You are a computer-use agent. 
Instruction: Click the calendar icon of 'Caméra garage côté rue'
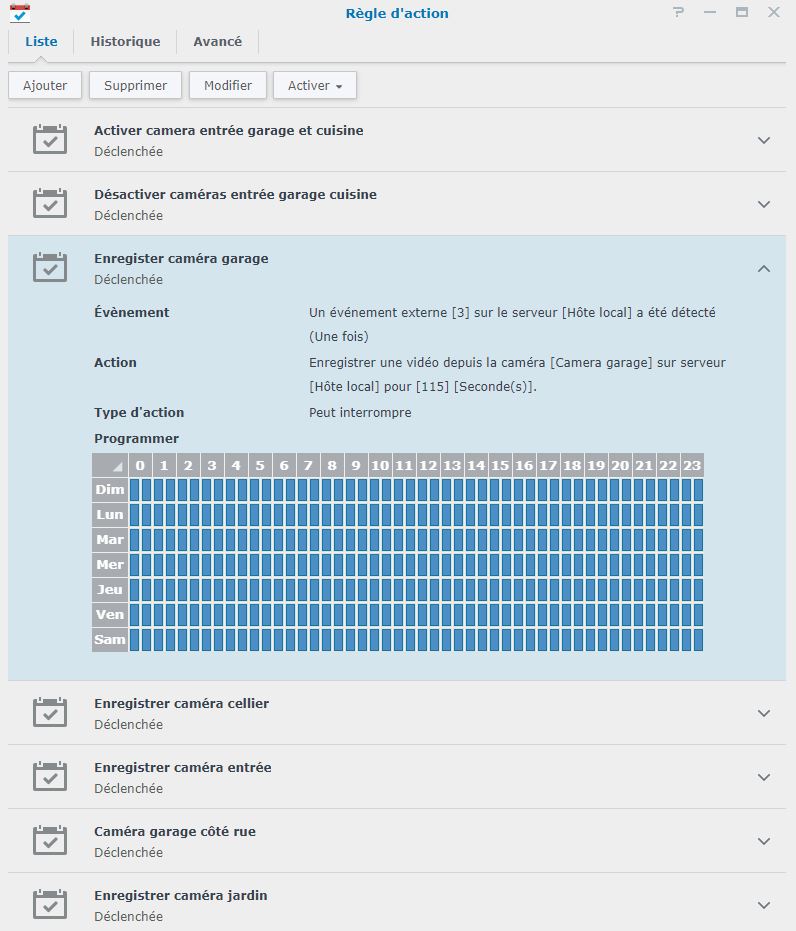(x=50, y=841)
